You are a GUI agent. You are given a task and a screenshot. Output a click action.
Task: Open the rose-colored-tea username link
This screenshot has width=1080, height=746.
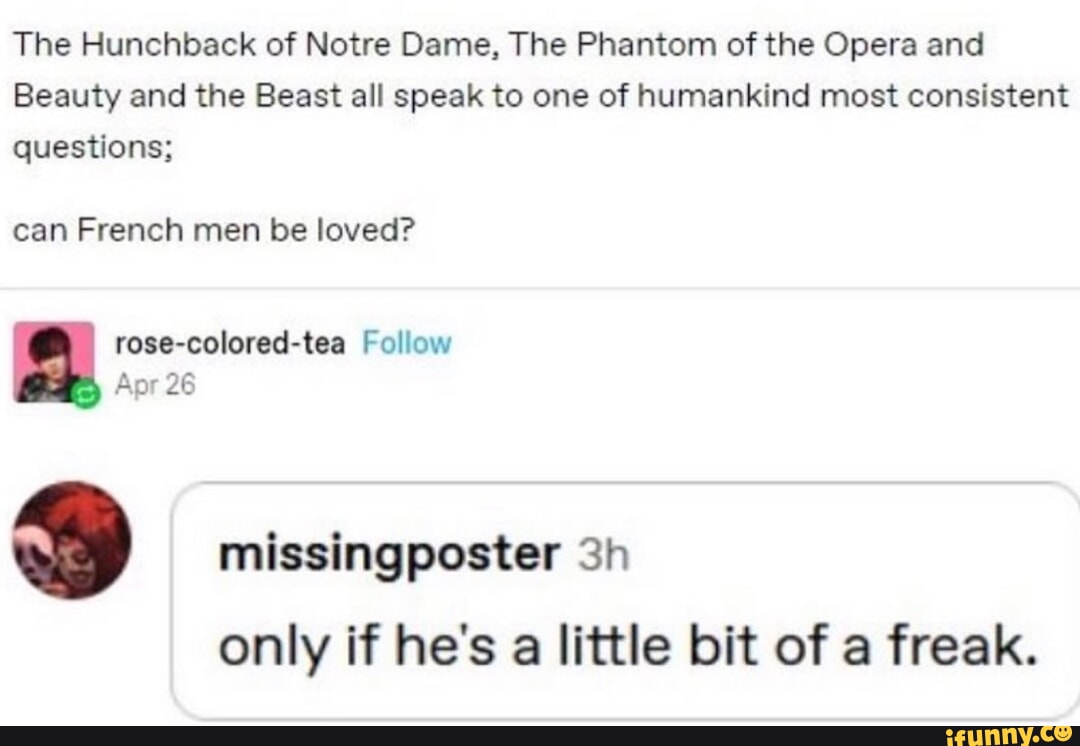pyautogui.click(x=231, y=344)
